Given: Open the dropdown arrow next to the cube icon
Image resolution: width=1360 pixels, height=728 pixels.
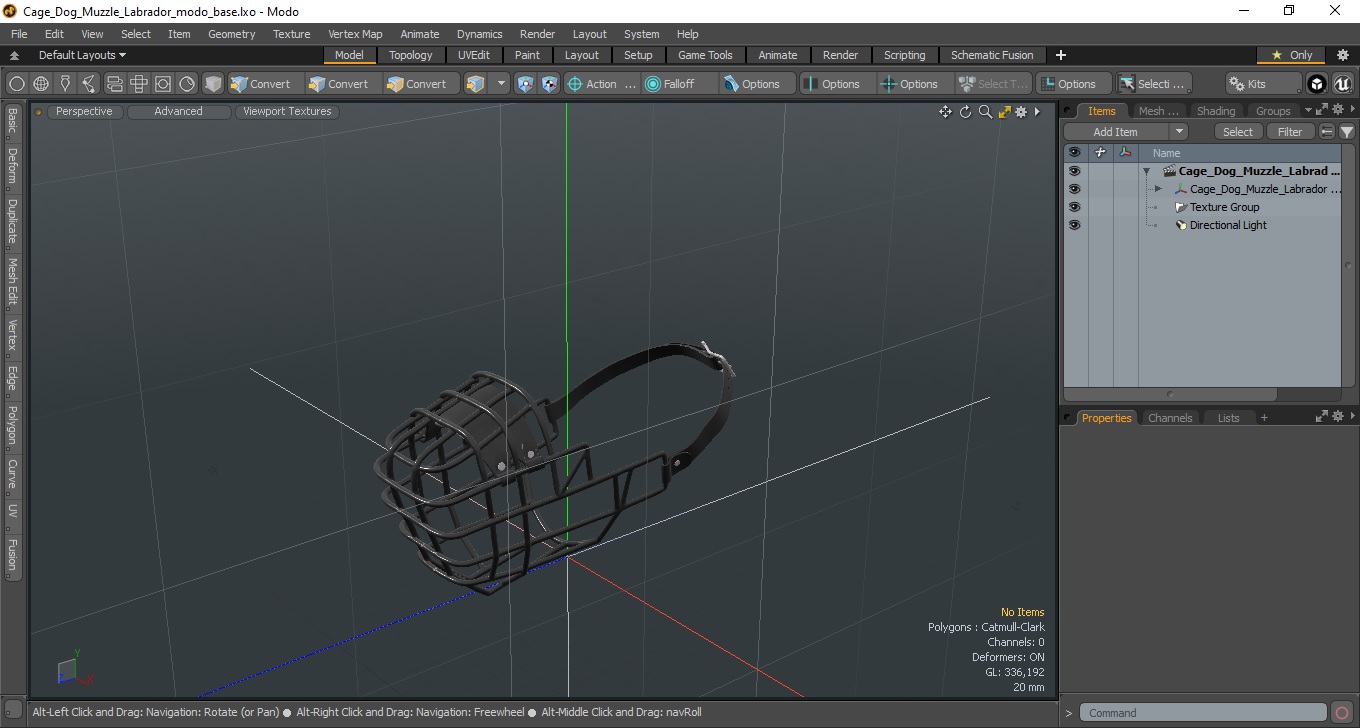Looking at the screenshot, I should [x=501, y=84].
